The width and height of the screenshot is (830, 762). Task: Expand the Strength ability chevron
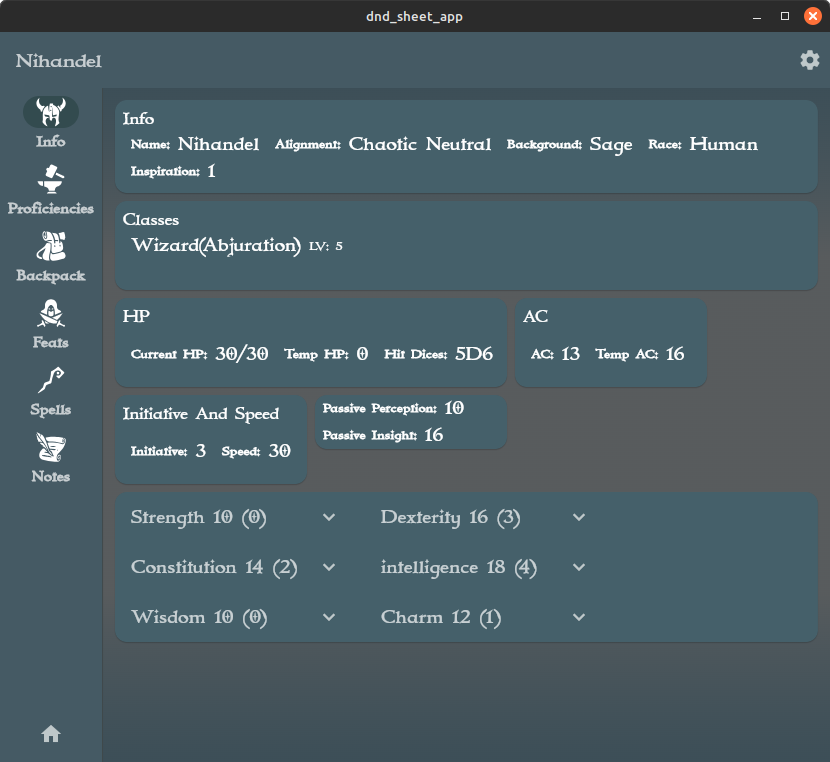(329, 518)
